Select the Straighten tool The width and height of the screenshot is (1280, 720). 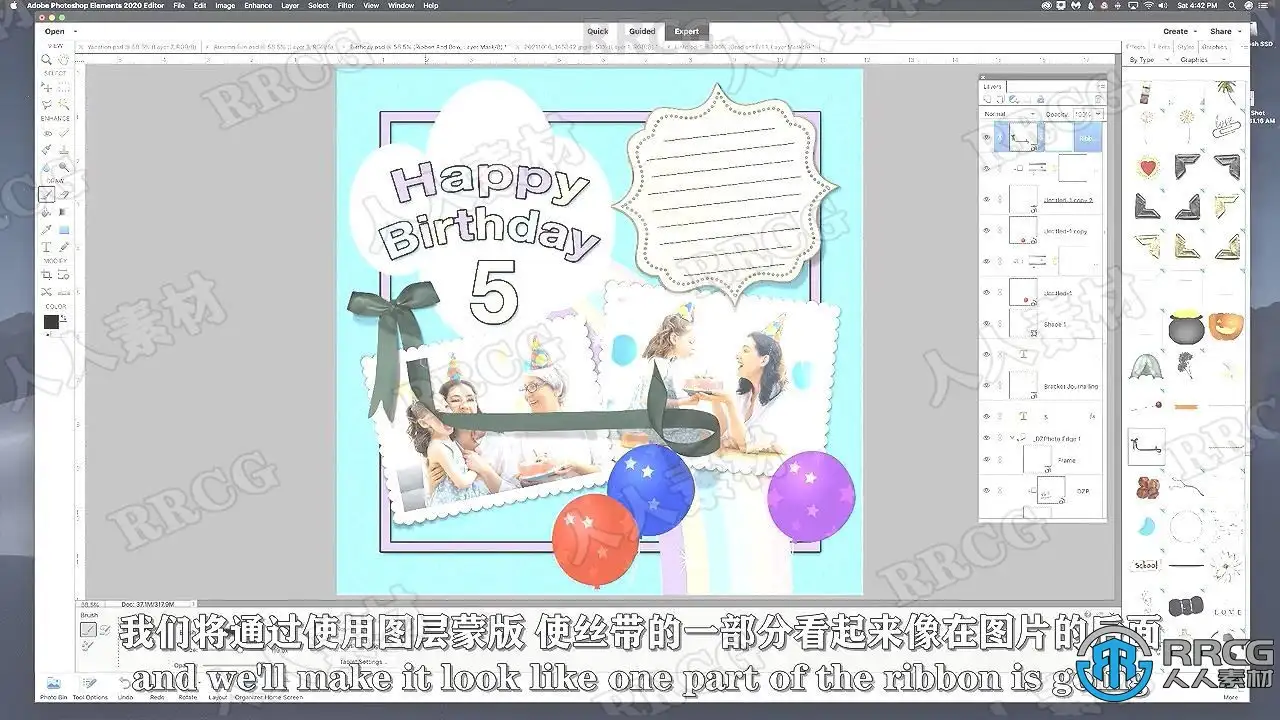click(x=64, y=291)
